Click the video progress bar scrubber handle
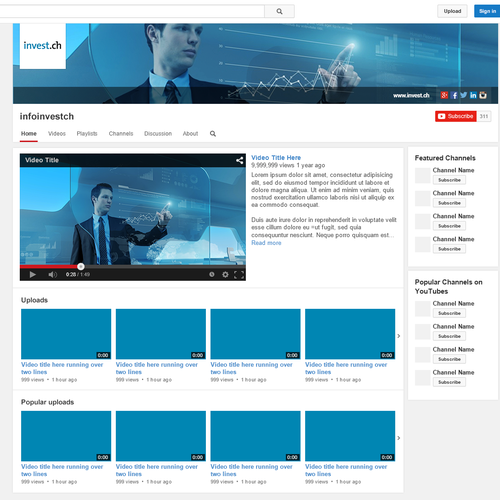 pos(81,266)
